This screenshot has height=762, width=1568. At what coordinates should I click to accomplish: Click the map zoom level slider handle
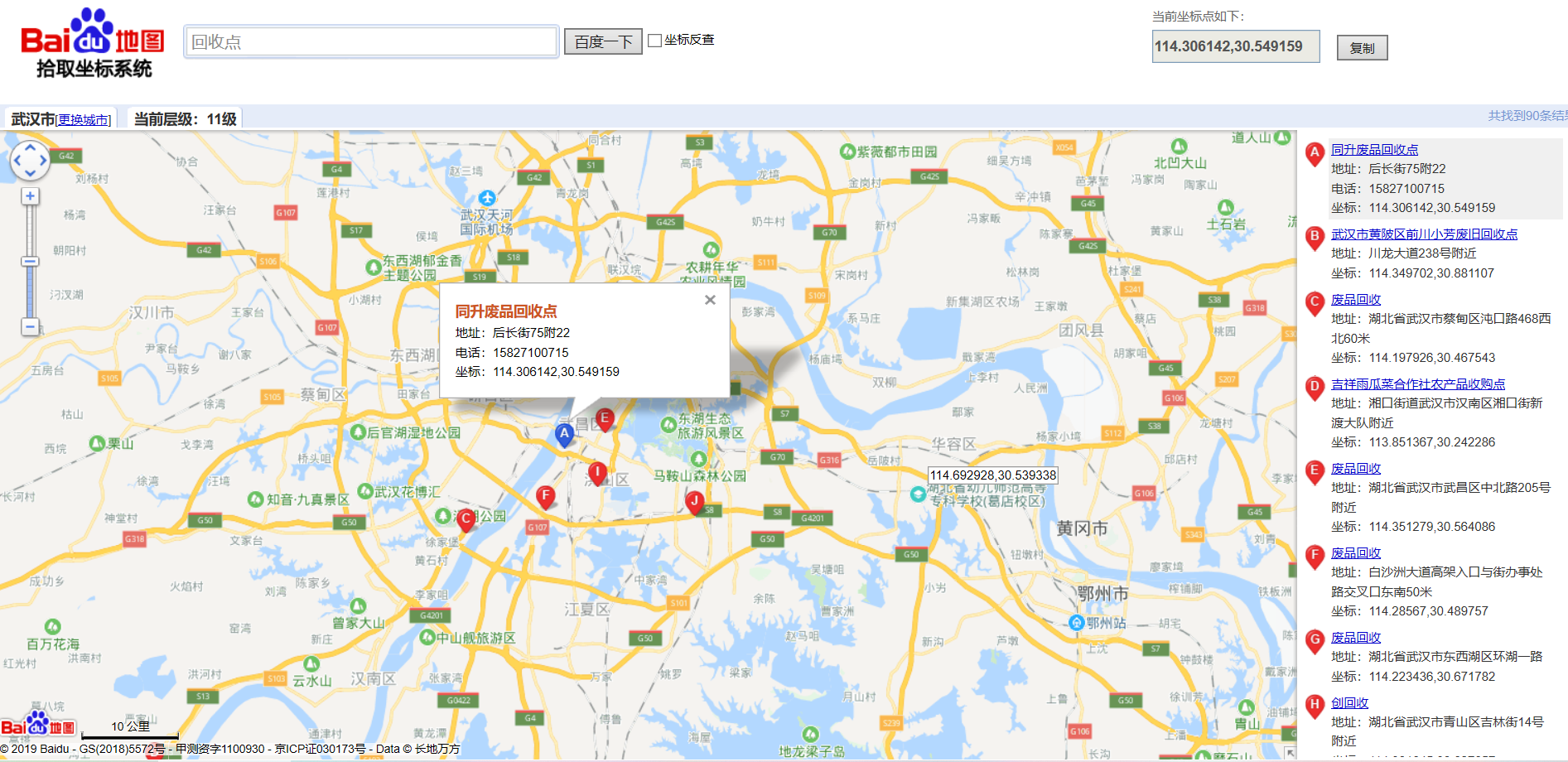point(30,262)
